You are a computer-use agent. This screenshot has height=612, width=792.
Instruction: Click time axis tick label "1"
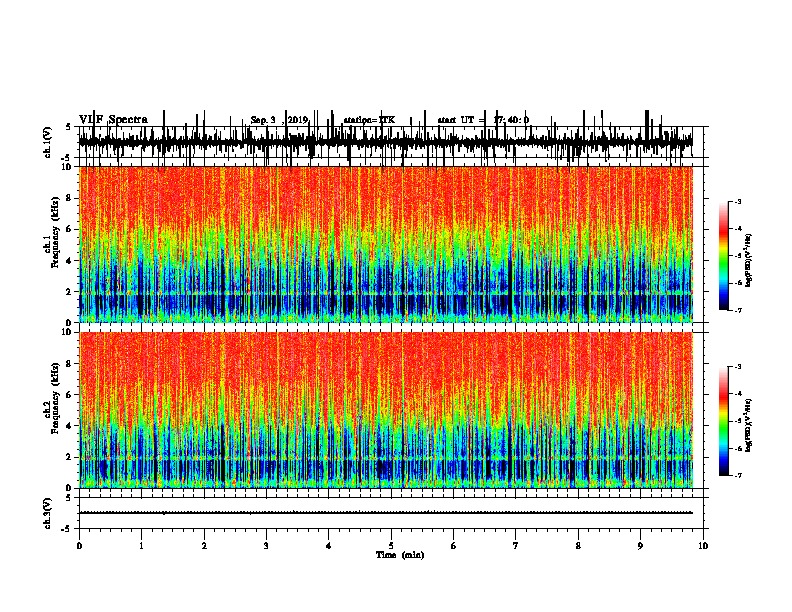142,546
